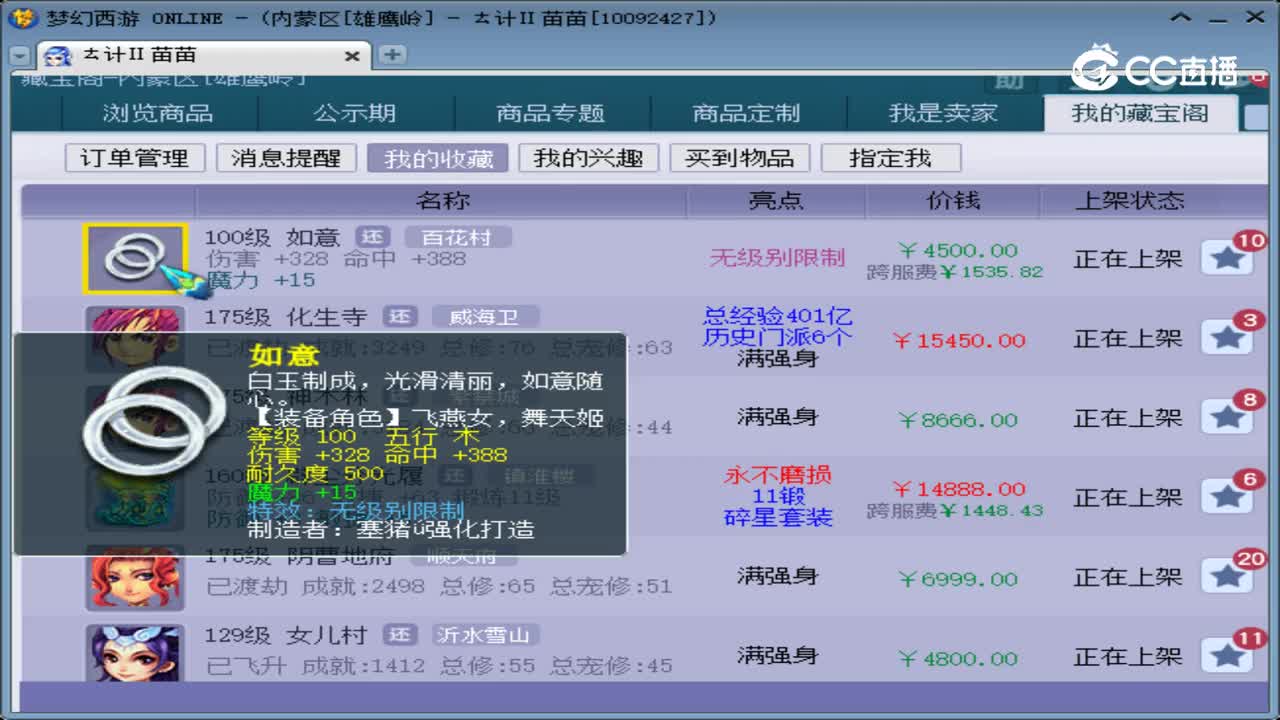Click the 还 tag beside 175级 化生寺

[x=401, y=317]
